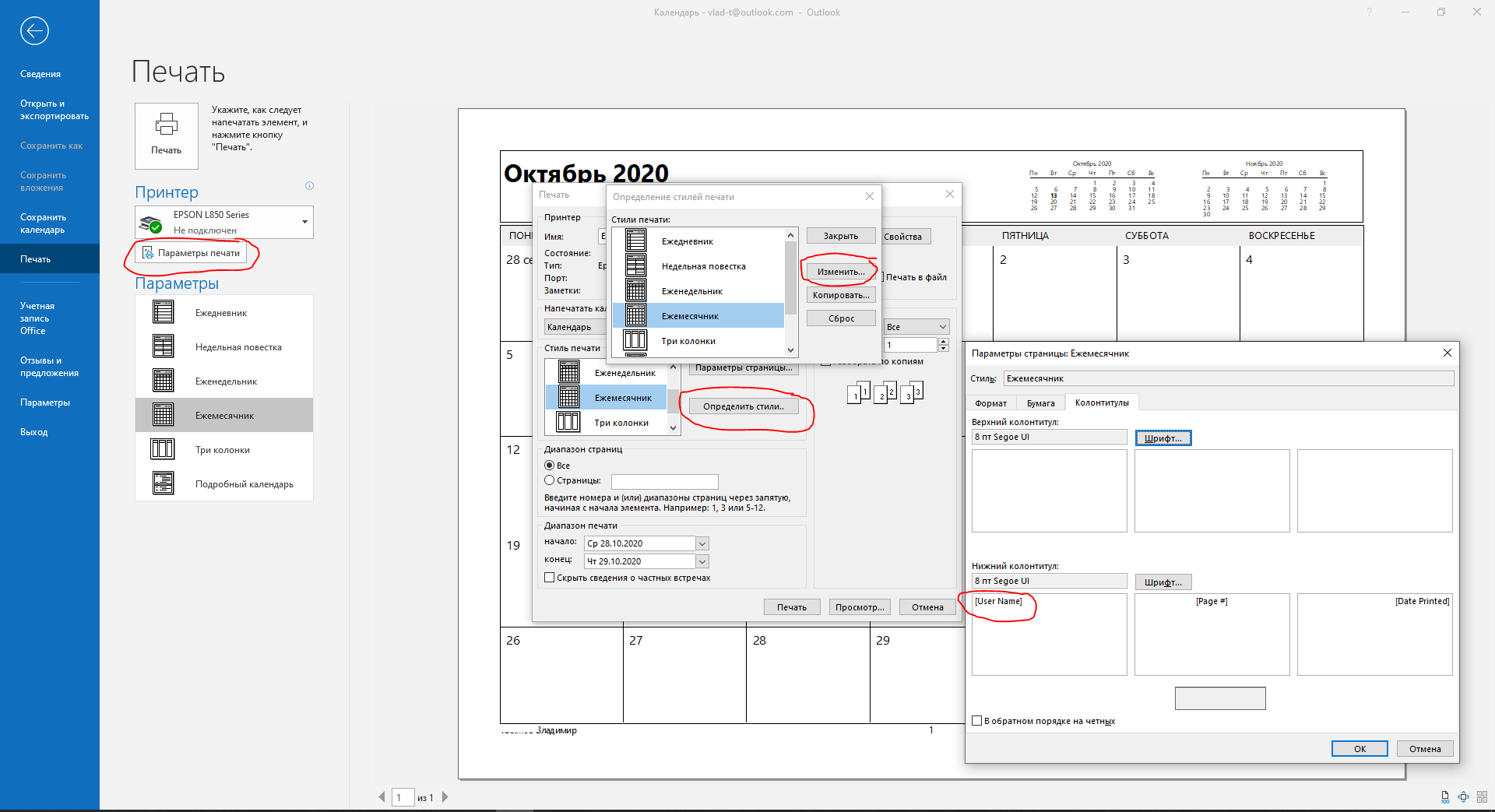
Task: Show preview at actual size 100% icon
Action: pyautogui.click(x=1445, y=797)
